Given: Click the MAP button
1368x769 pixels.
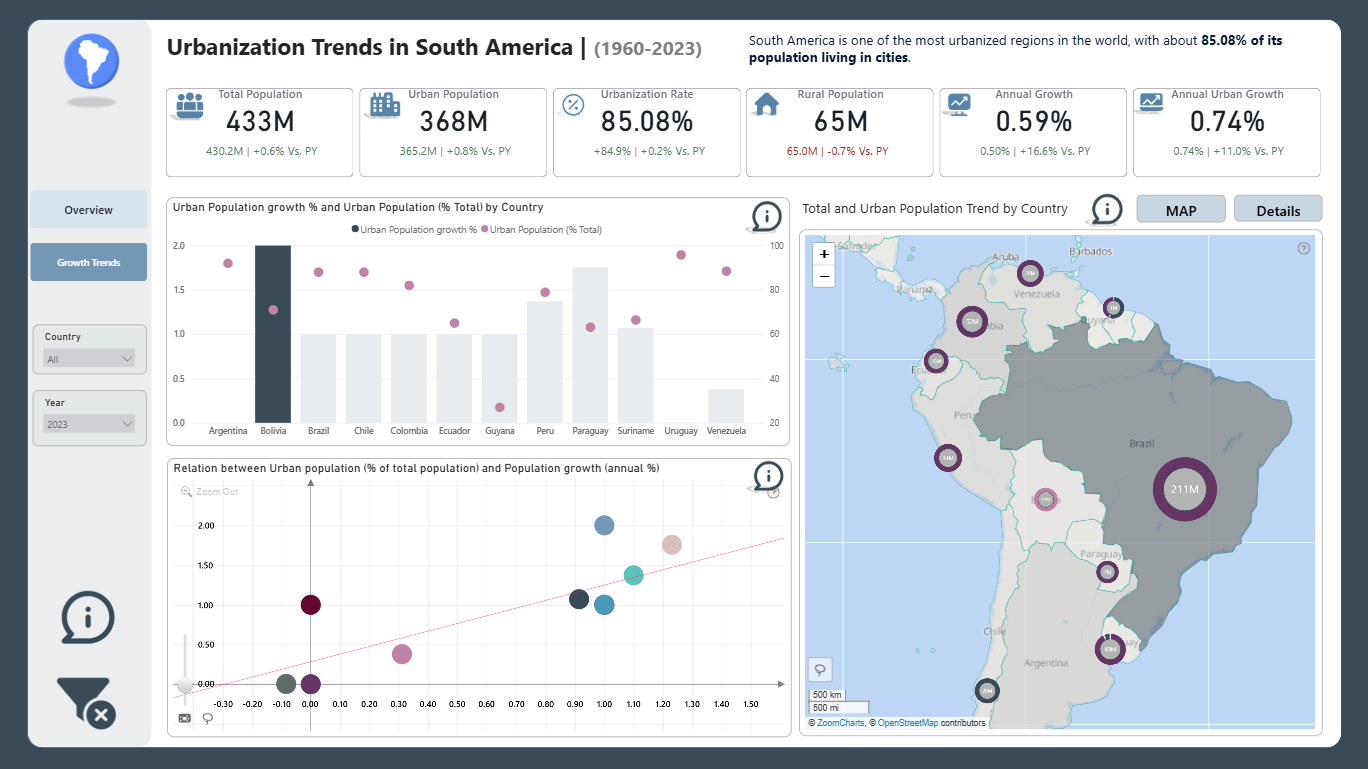Looking at the screenshot, I should (x=1181, y=210).
